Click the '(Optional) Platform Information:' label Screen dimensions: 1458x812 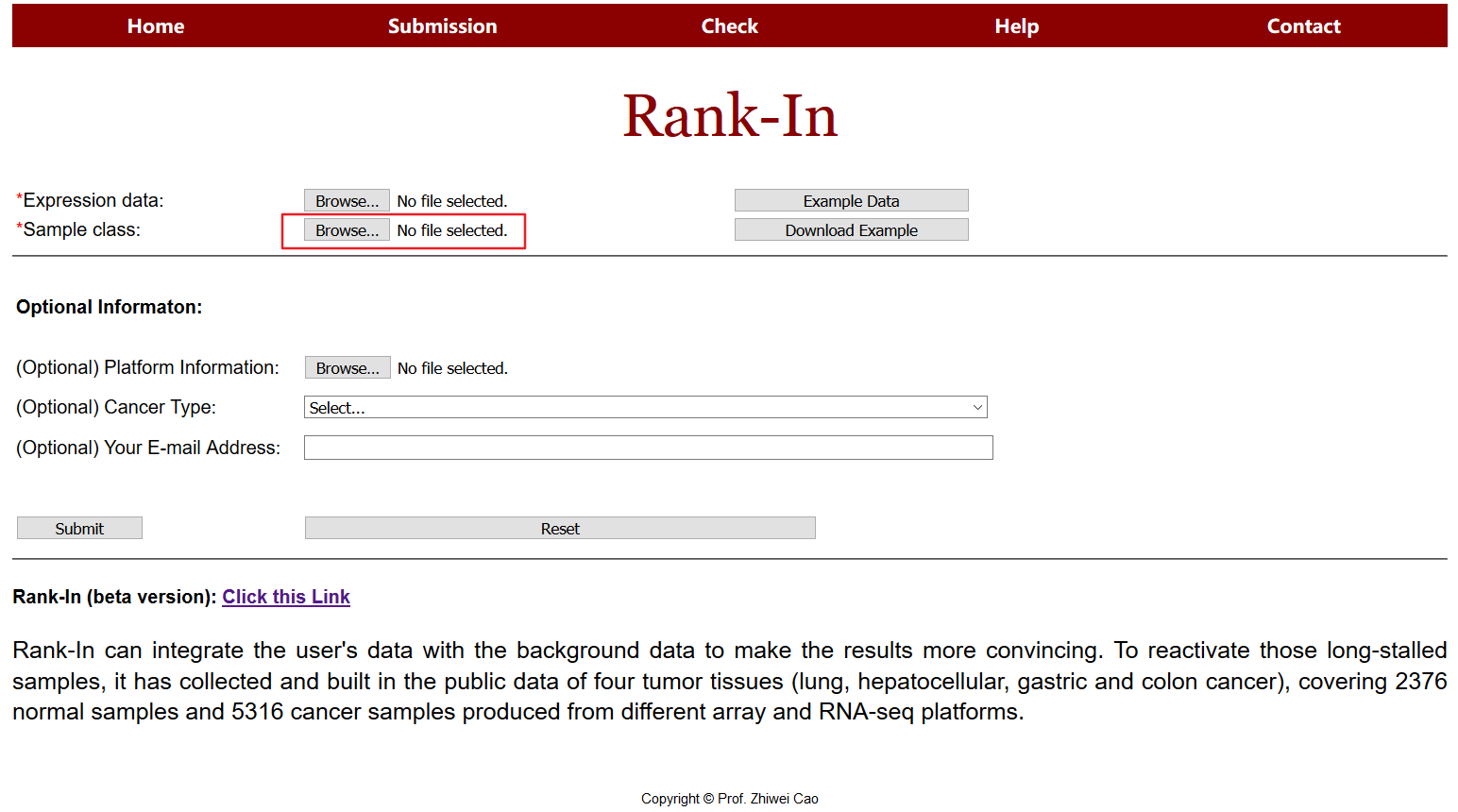coord(147,367)
